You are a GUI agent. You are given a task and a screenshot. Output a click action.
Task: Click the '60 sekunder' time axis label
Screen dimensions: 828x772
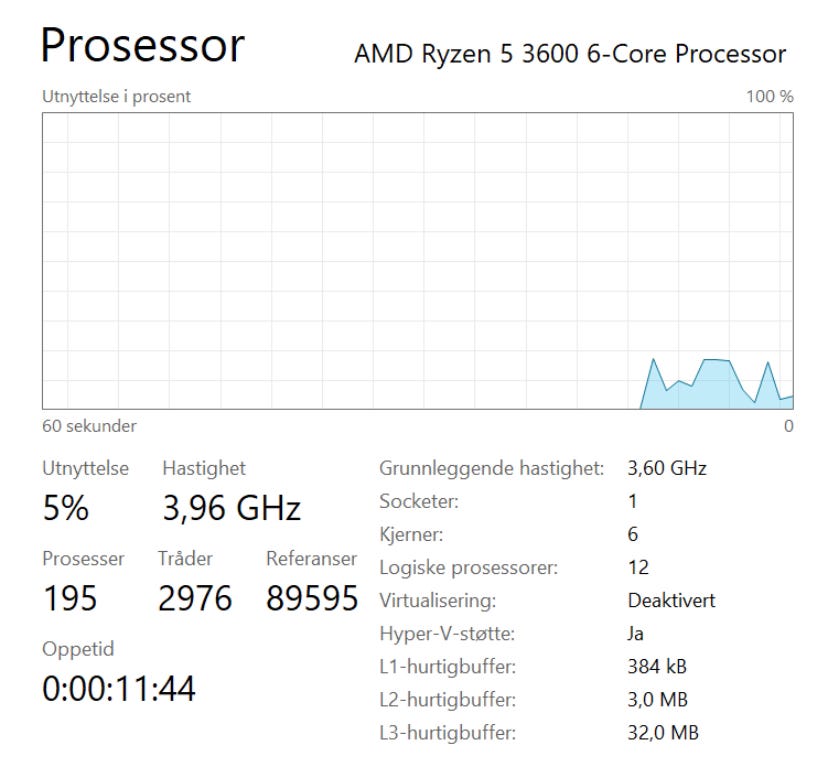coord(89,426)
